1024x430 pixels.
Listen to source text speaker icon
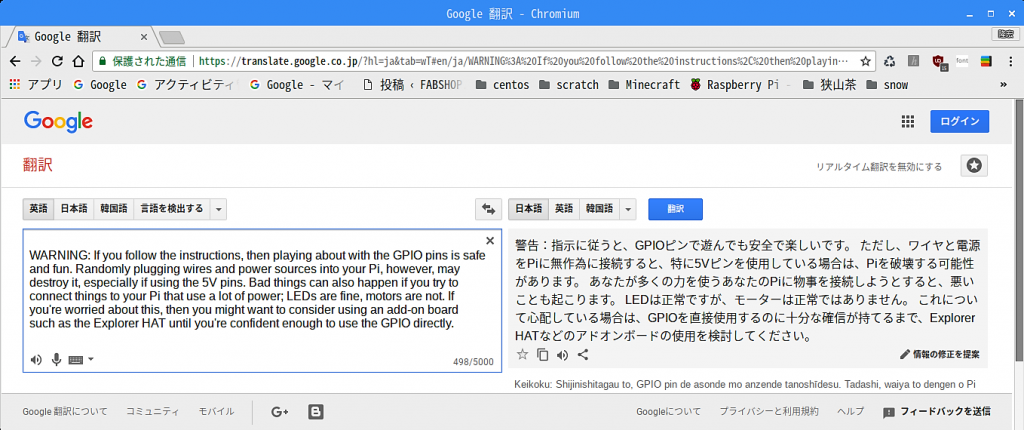pos(37,359)
